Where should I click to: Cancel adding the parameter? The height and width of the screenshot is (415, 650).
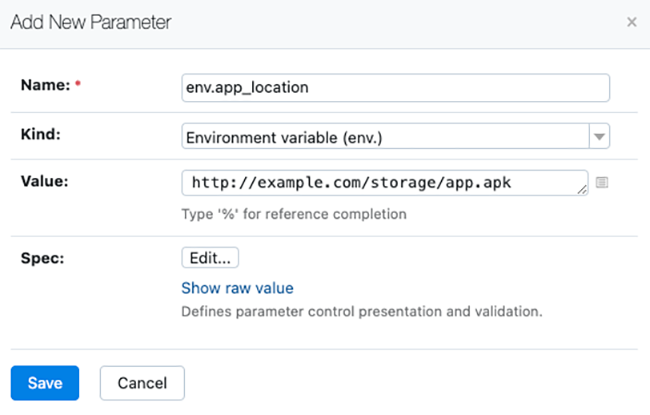point(142,383)
